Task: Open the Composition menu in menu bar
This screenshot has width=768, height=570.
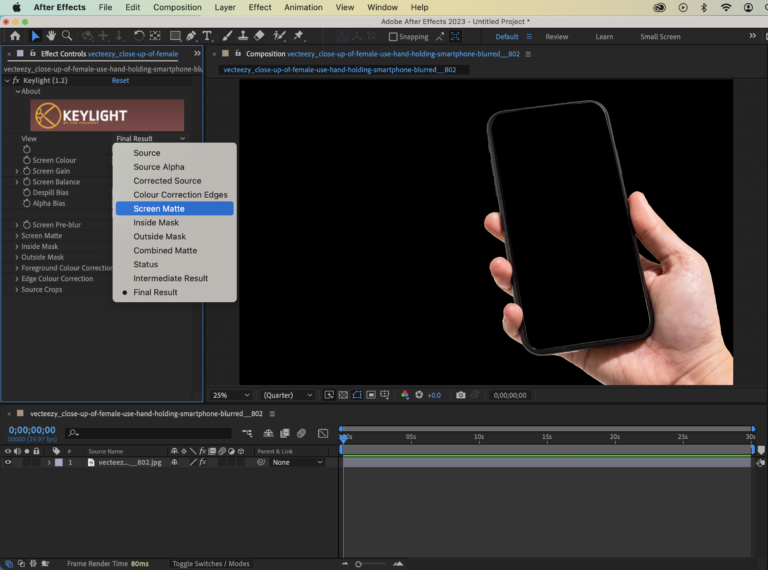Action: 177,7
